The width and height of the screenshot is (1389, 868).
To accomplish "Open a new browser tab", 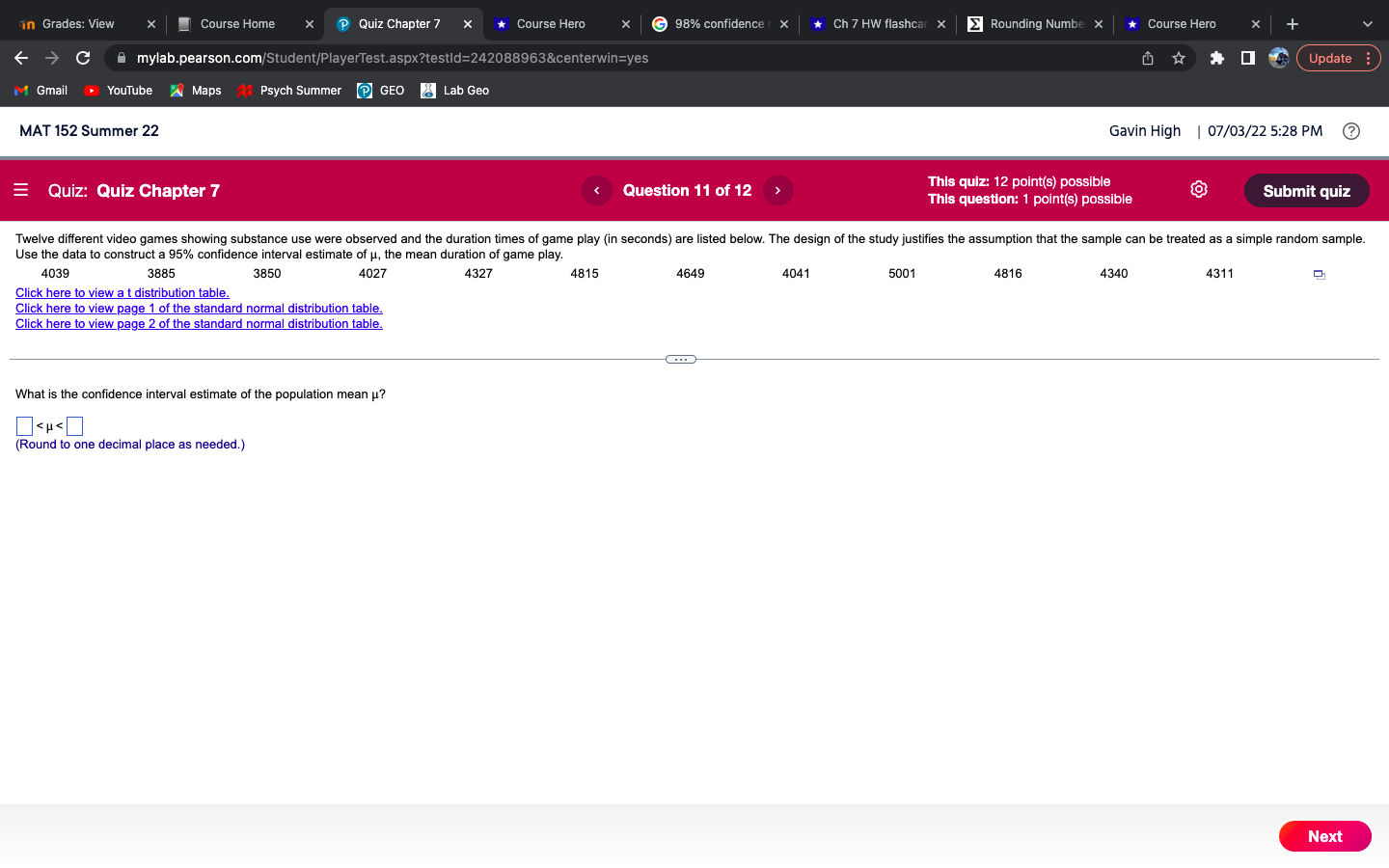I will point(1293,24).
